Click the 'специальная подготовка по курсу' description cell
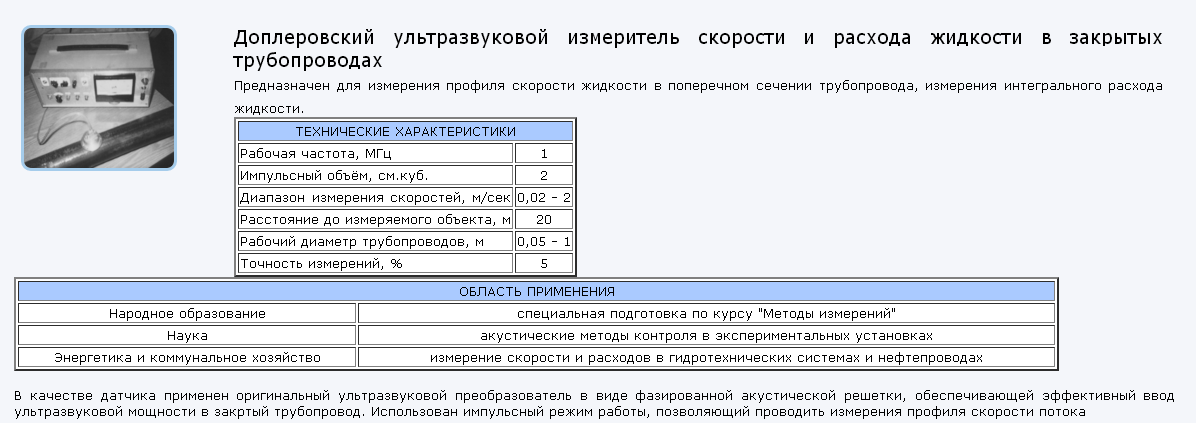 point(706,314)
